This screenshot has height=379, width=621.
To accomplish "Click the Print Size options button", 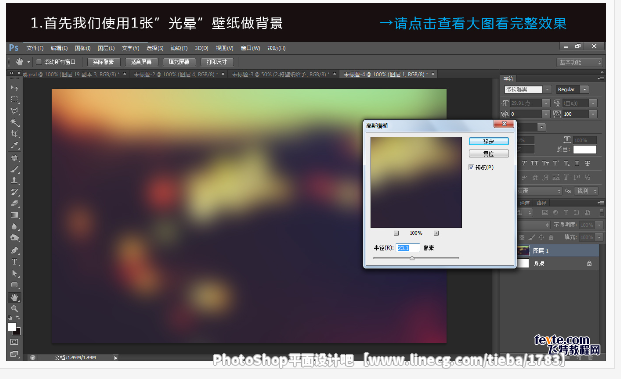I will pos(217,62).
